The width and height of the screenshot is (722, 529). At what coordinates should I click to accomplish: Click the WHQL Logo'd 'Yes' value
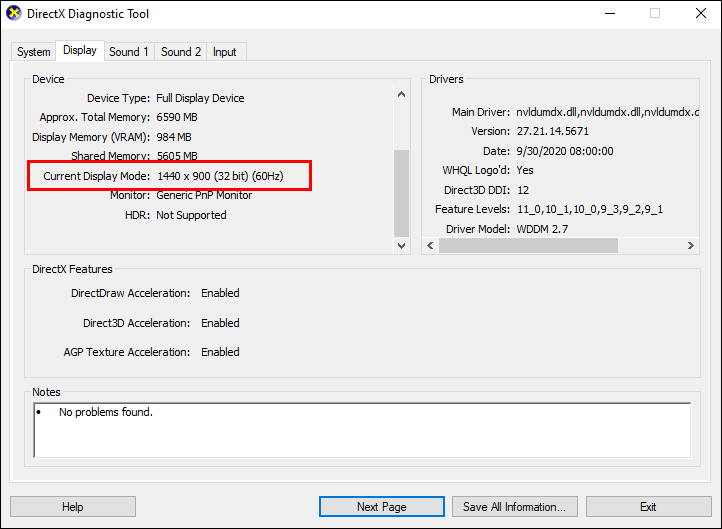click(525, 170)
